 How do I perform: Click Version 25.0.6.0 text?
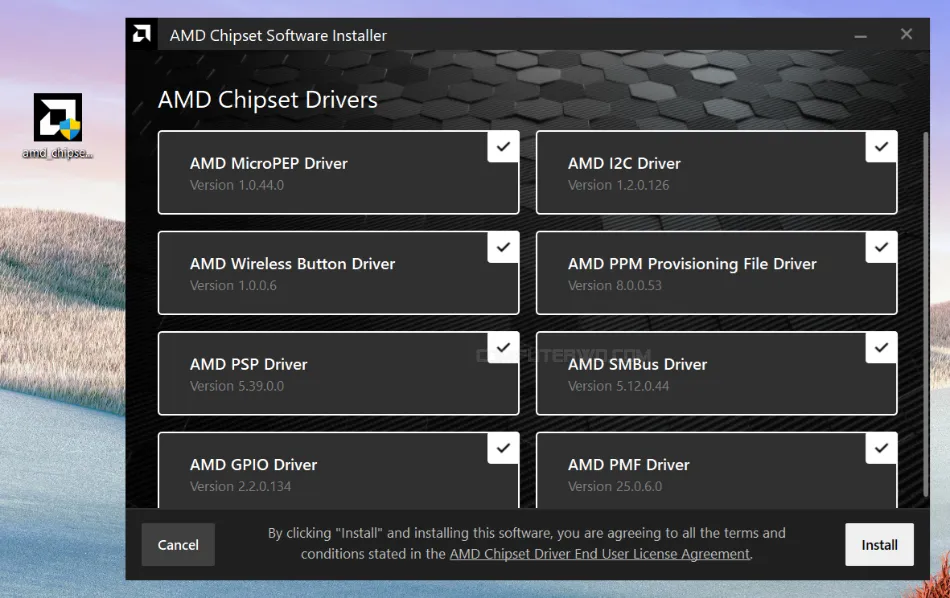coord(614,487)
